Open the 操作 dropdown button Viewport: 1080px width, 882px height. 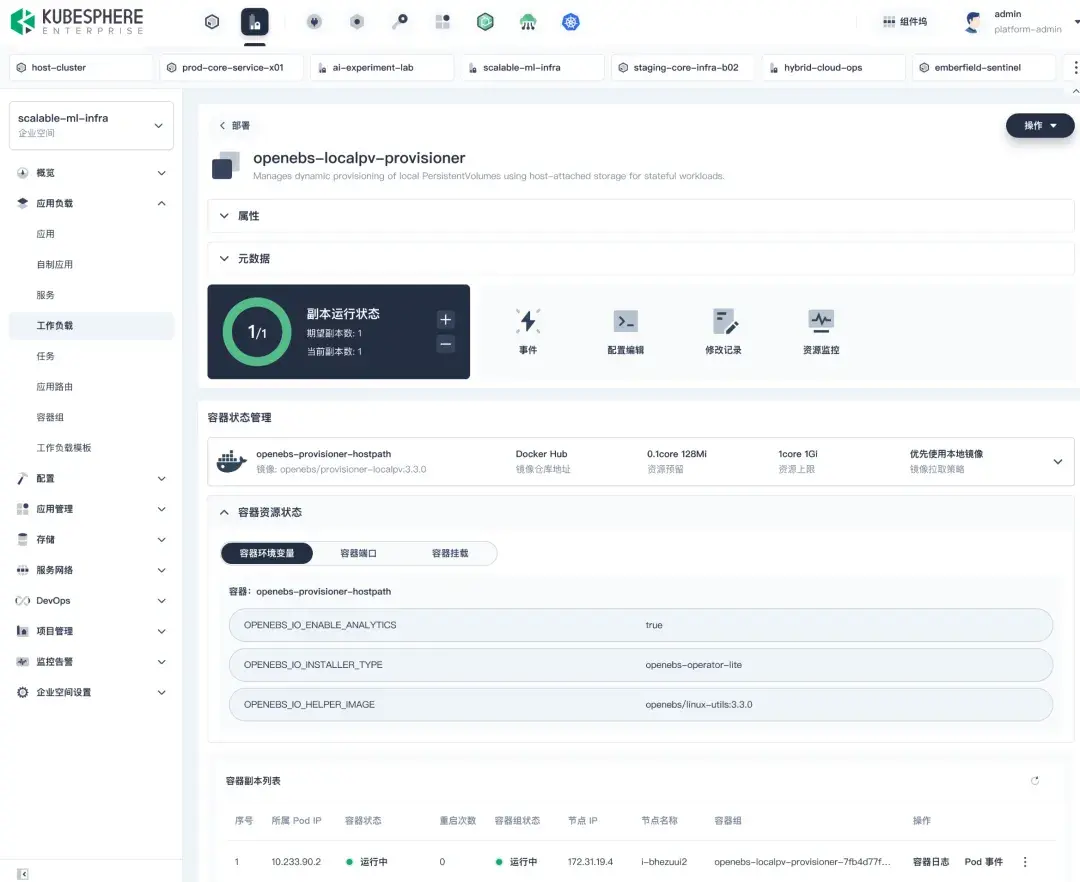tap(1040, 126)
